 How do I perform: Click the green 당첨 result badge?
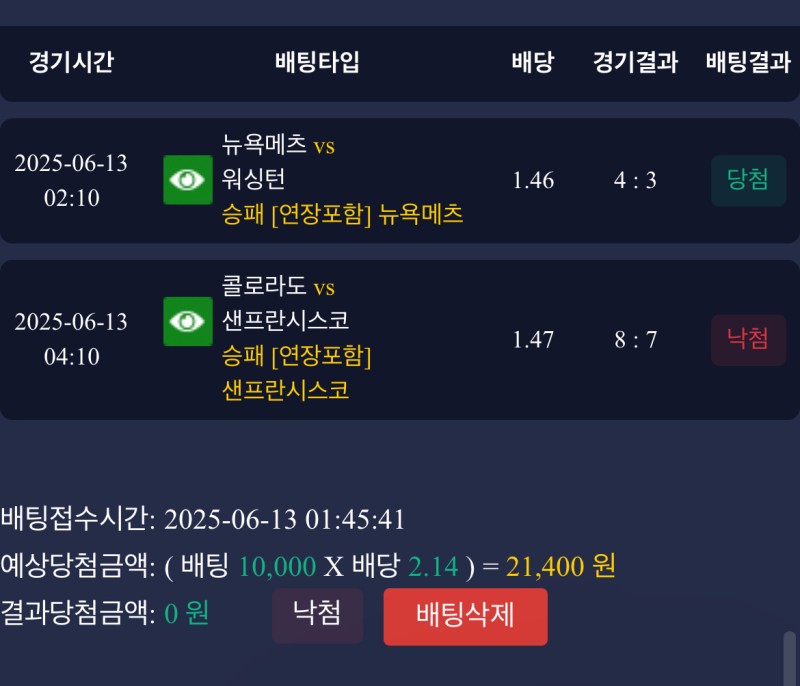[748, 180]
